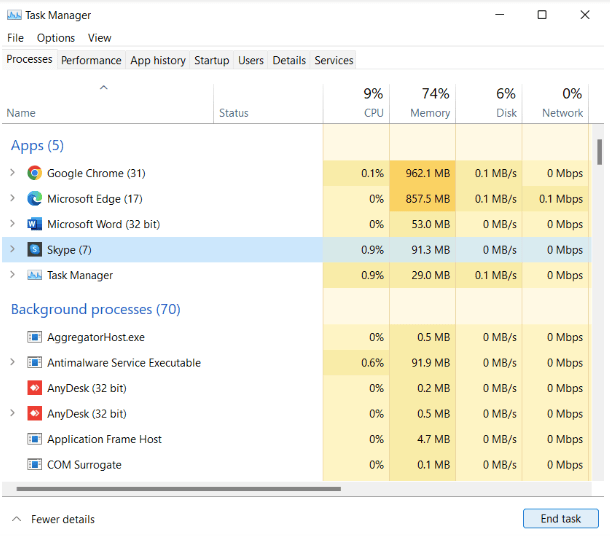Expand the Google Chrome process group
The width and height of the screenshot is (610, 536).
coord(12,172)
